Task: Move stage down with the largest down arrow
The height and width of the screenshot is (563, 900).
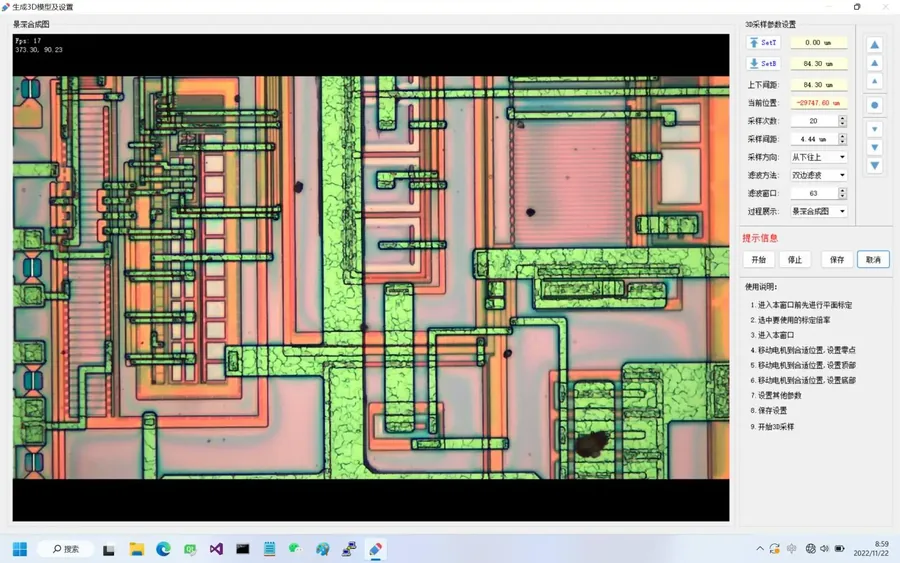Action: 874,166
